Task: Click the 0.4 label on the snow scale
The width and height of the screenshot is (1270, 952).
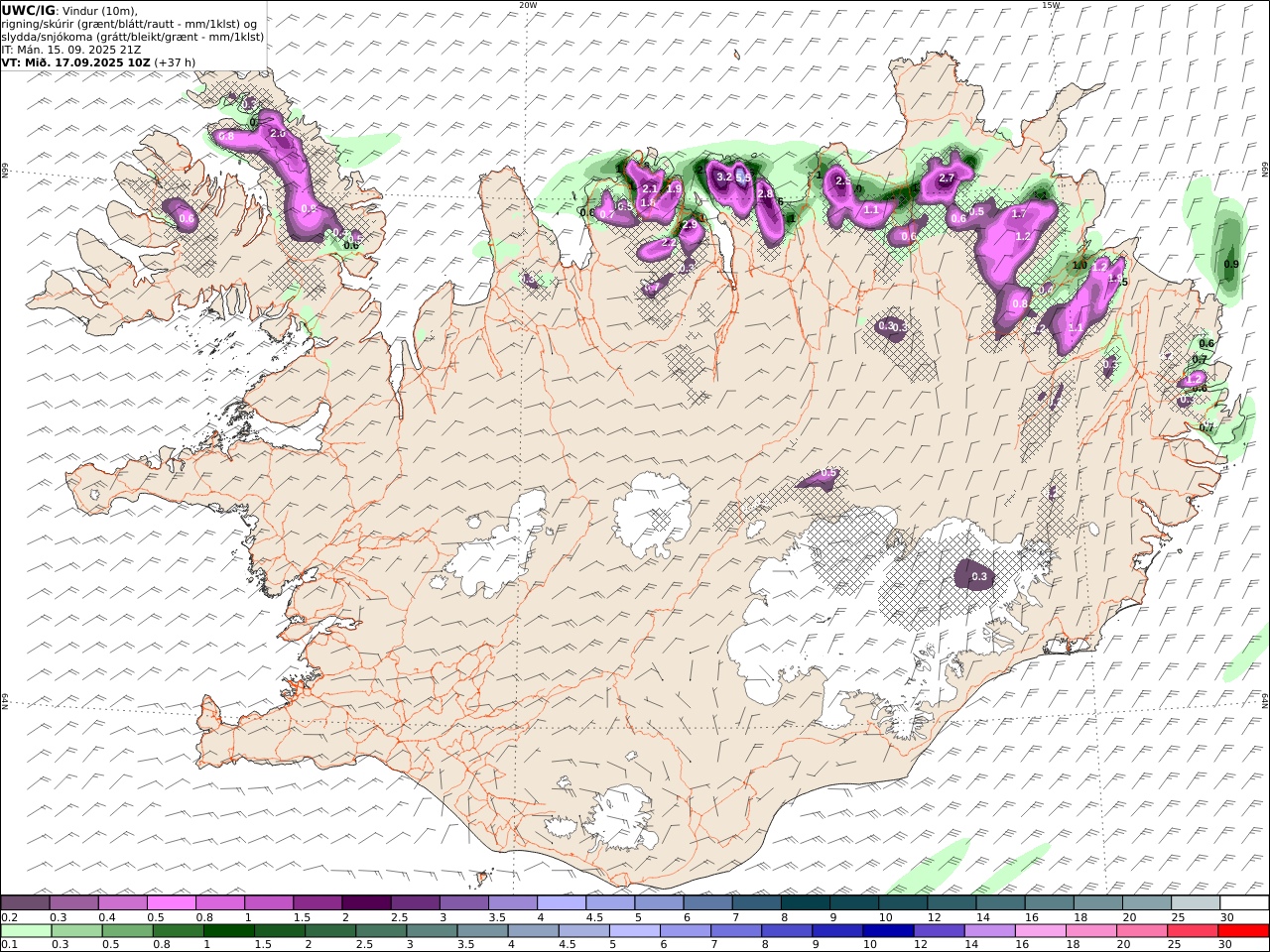Action: click(x=107, y=917)
